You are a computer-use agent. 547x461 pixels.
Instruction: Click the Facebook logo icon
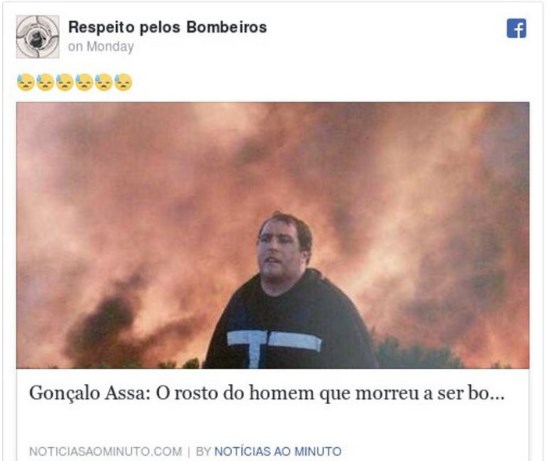pyautogui.click(x=516, y=28)
